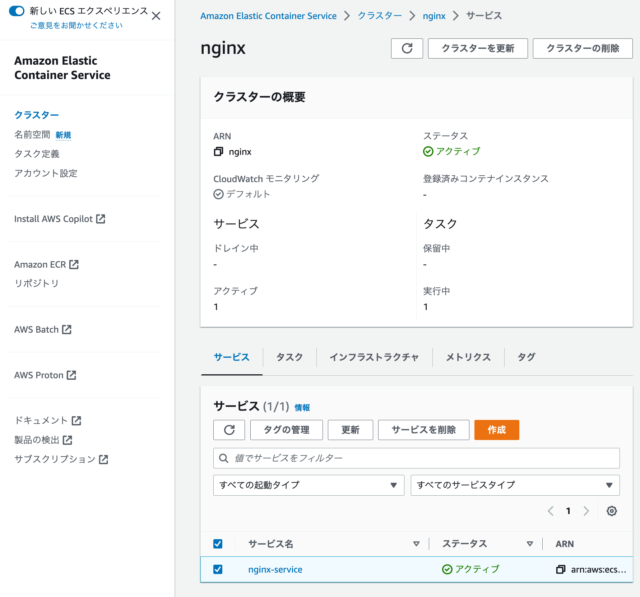
Task: Select リポジトリ in the sidebar
Action: pyautogui.click(x=37, y=283)
